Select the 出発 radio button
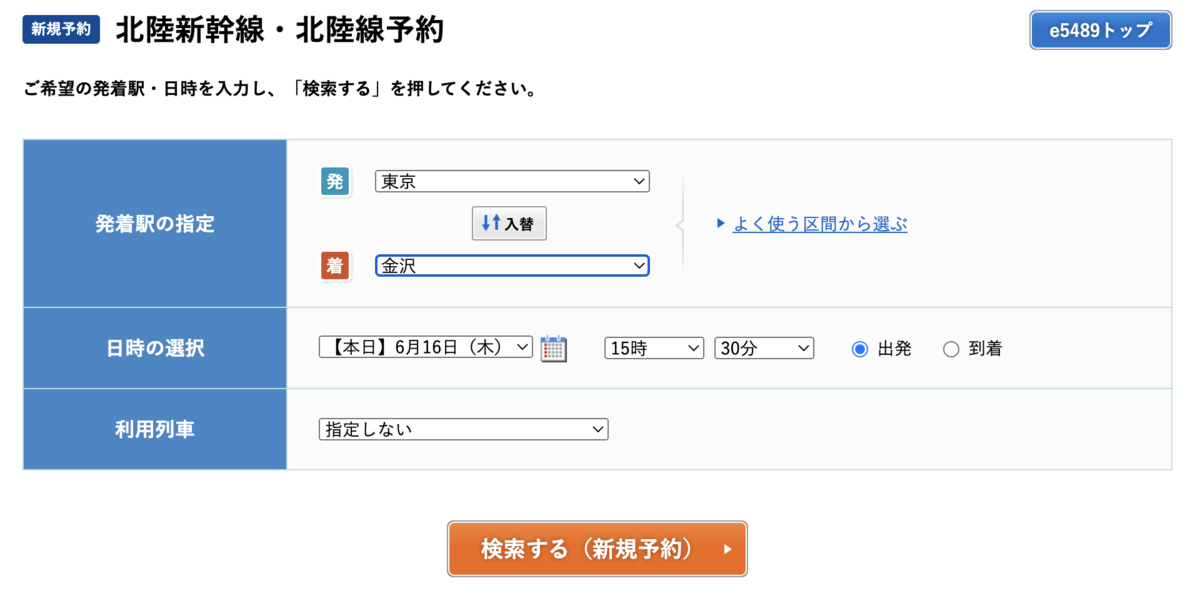Screen dimensions: 1200x601 coord(860,349)
